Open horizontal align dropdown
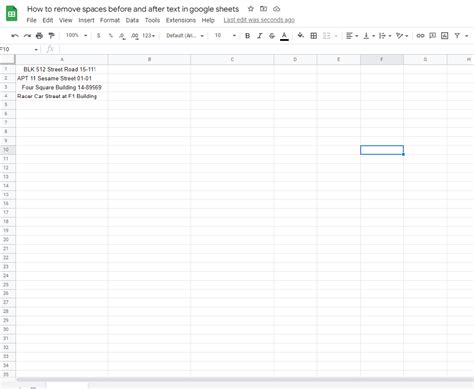474x389 pixels. [x=352, y=36]
